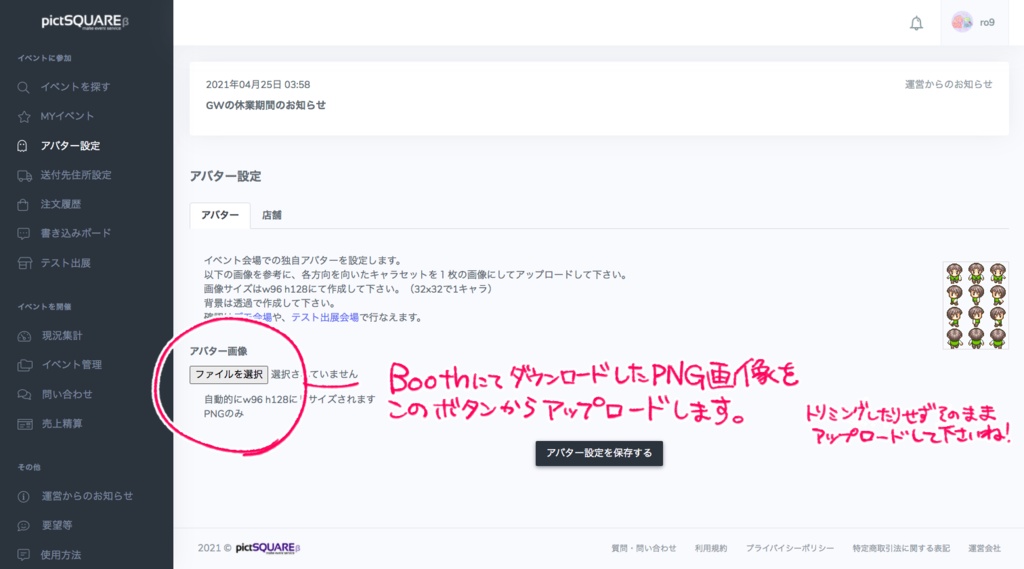
Task: Click the star icon beside MYイベント
Action: tap(24, 116)
